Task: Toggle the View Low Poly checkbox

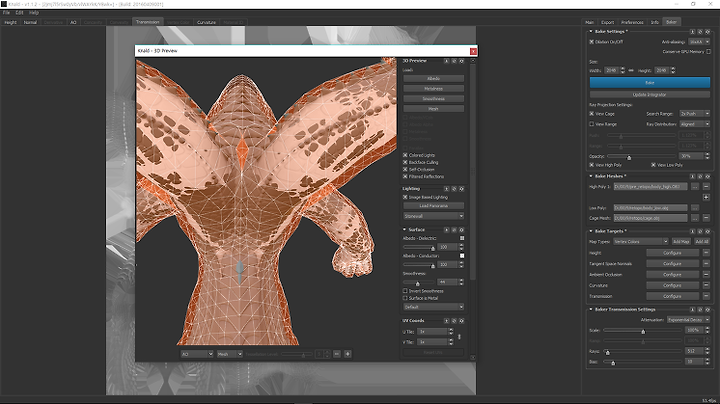Action: click(x=653, y=165)
